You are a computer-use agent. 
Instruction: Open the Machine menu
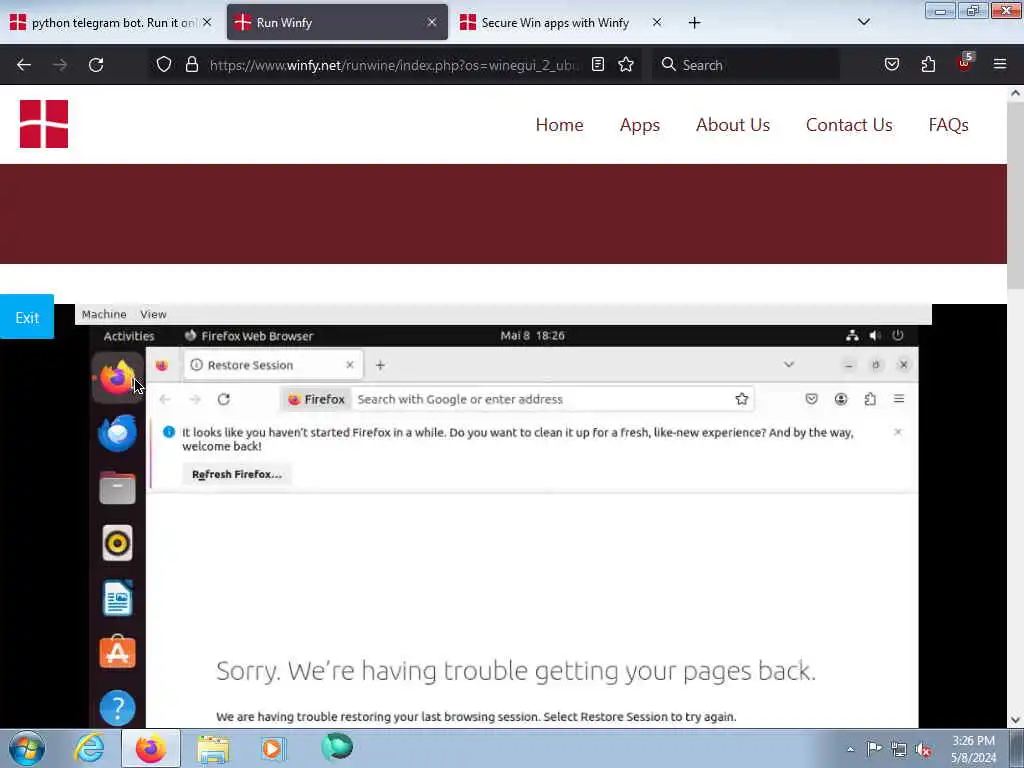(104, 314)
